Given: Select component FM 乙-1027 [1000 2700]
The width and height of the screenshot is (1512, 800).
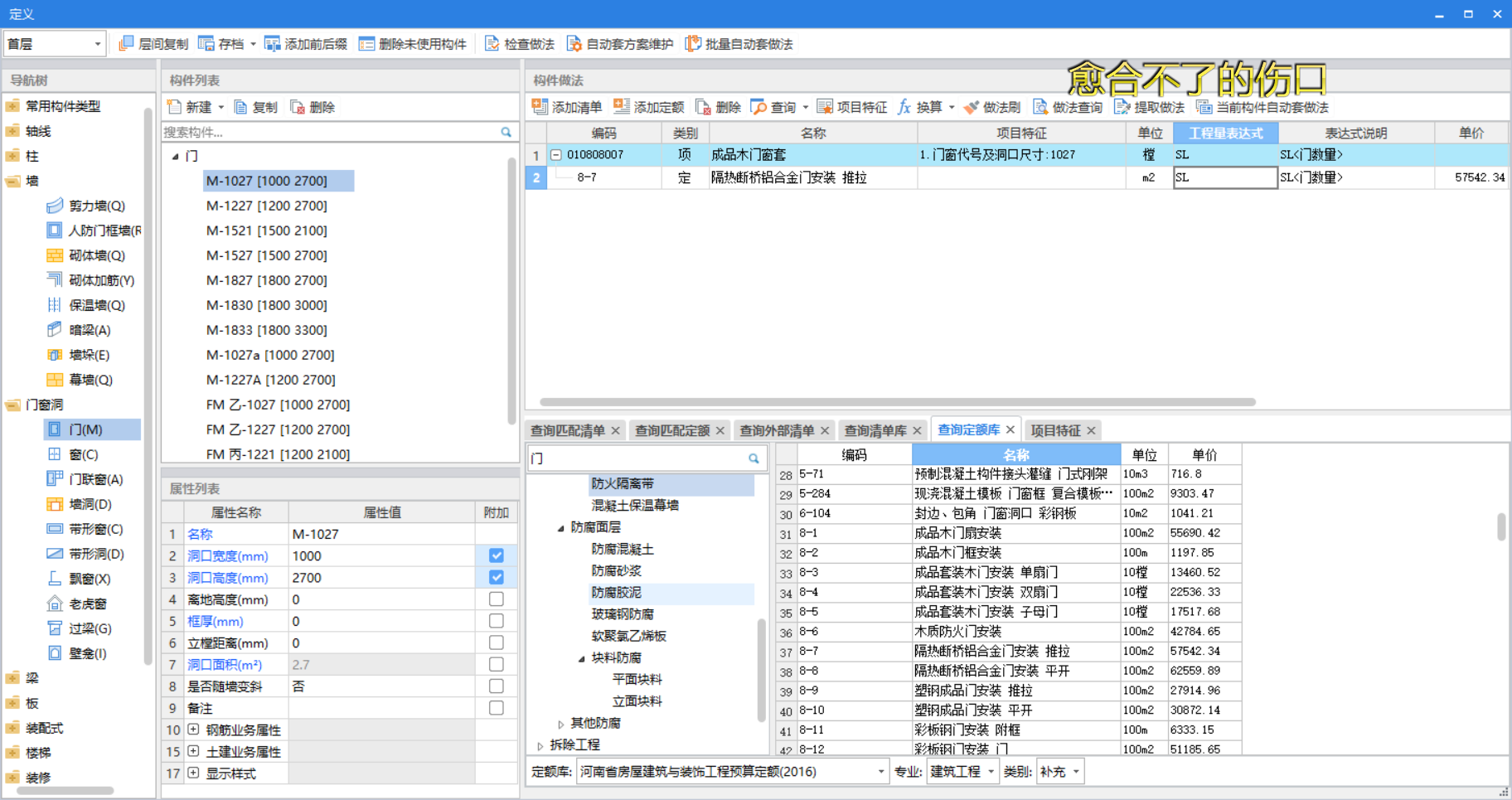Looking at the screenshot, I should click(279, 405).
